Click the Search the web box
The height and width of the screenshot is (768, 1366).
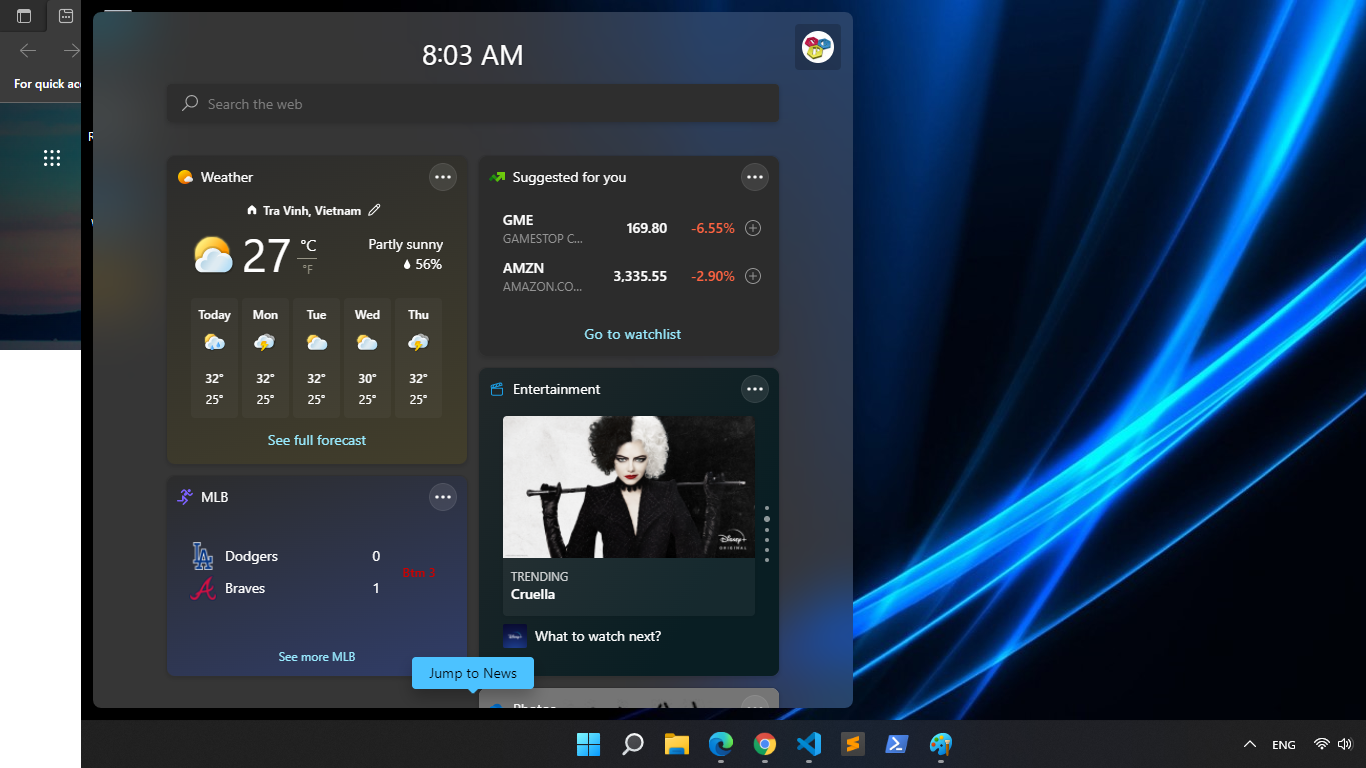coord(473,104)
